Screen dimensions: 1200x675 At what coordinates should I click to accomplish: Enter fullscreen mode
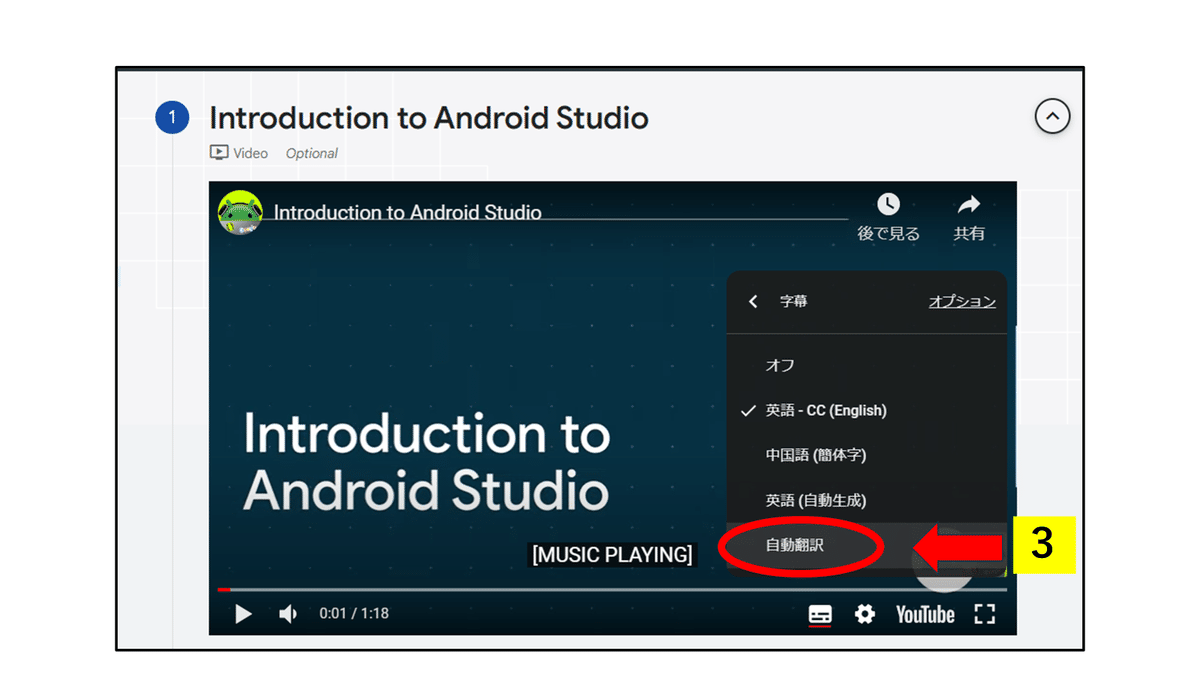coord(985,614)
